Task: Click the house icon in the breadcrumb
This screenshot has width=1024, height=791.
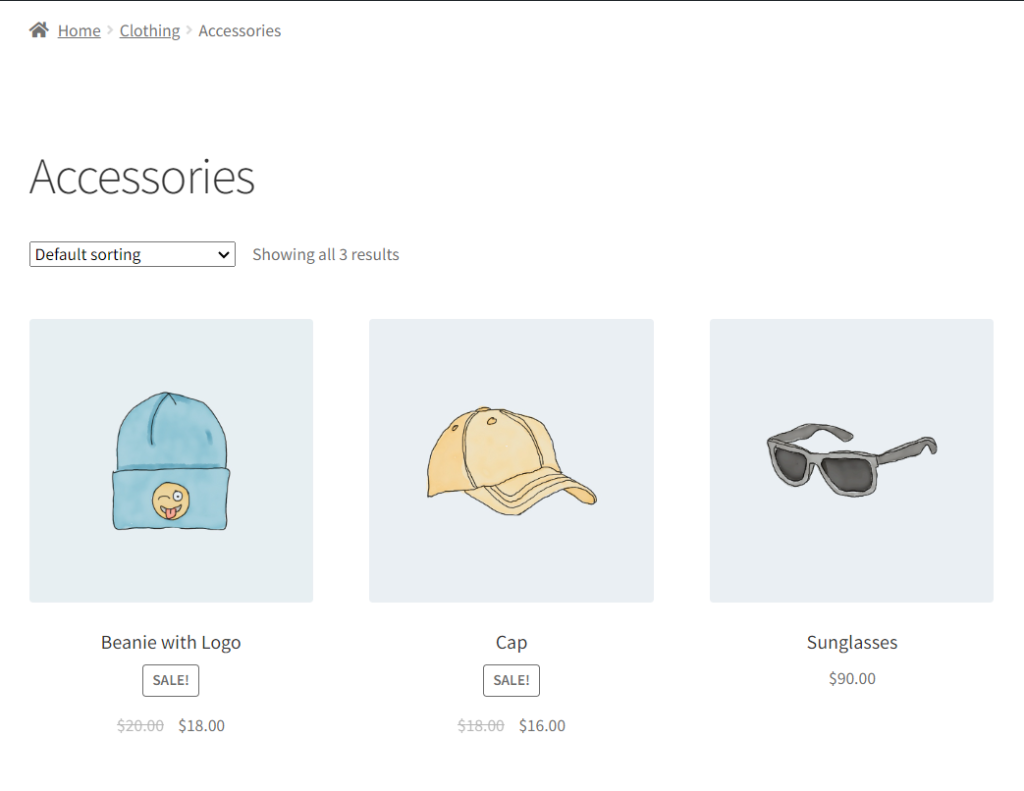Action: 39,30
